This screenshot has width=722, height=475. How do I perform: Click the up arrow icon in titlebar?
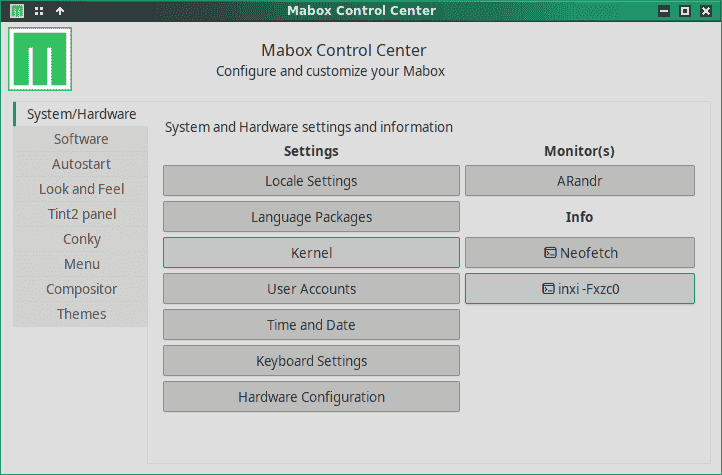point(60,11)
